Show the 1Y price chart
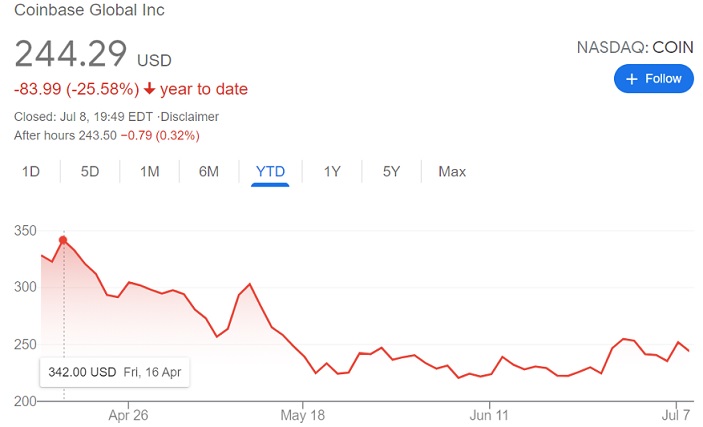The image size is (703, 427). point(332,171)
